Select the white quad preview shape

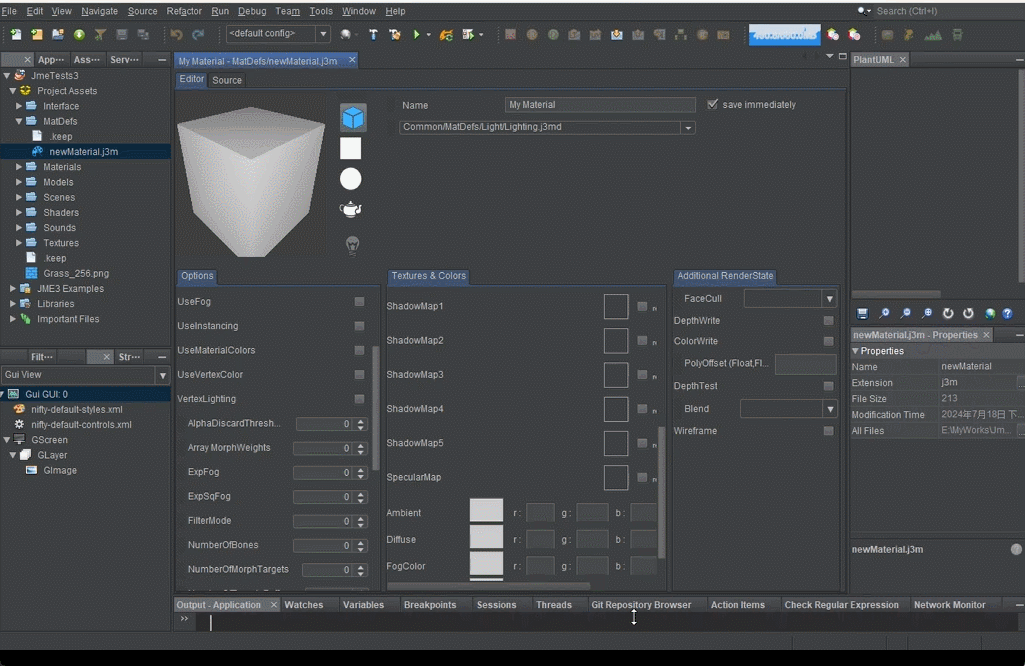[350, 148]
